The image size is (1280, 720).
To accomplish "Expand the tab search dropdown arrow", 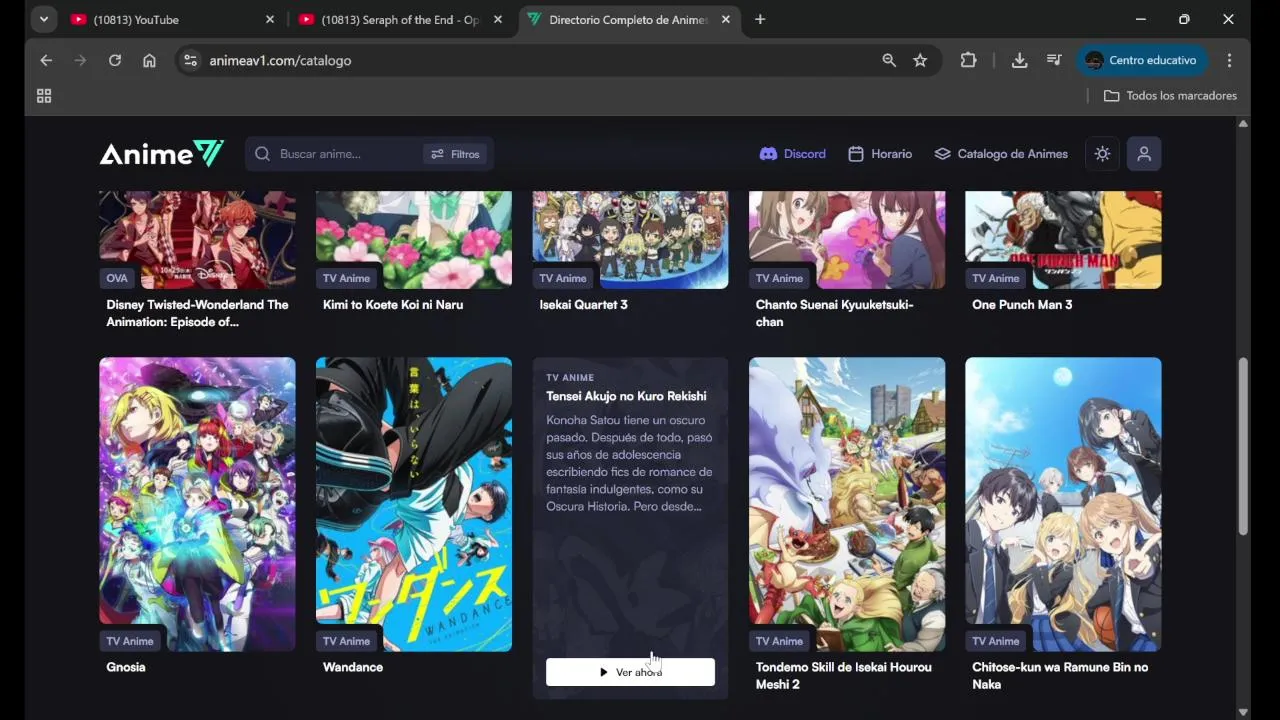I will point(43,19).
